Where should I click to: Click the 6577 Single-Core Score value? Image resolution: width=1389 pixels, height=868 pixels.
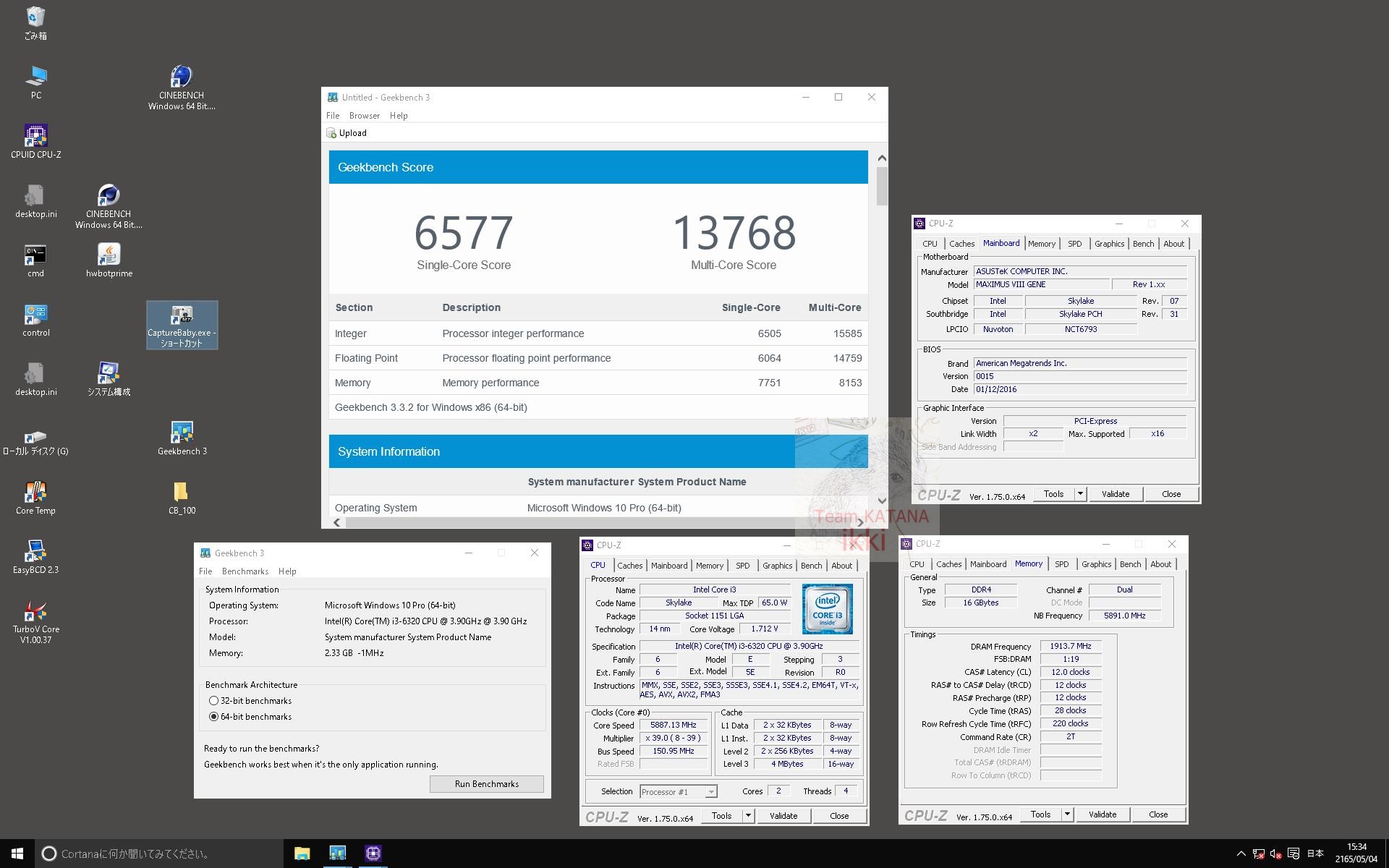464,233
